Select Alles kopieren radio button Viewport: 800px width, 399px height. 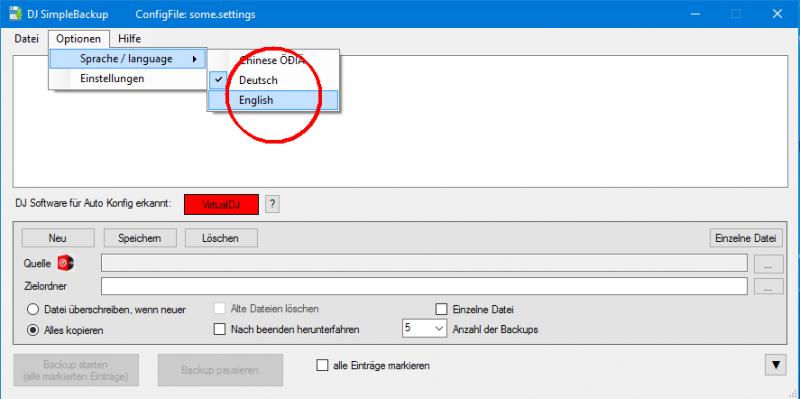coord(33,330)
